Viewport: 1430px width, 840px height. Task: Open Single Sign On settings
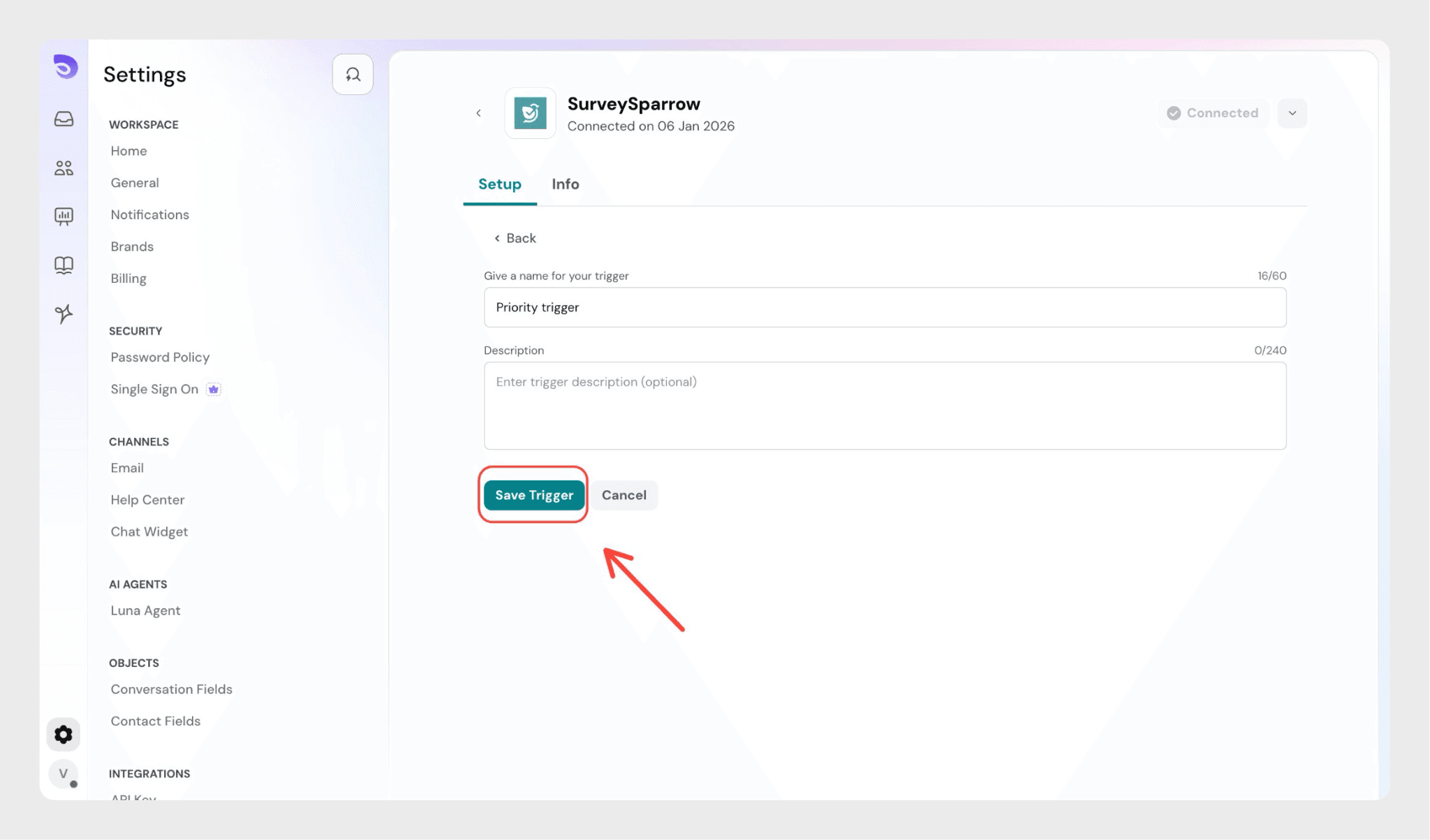click(154, 389)
